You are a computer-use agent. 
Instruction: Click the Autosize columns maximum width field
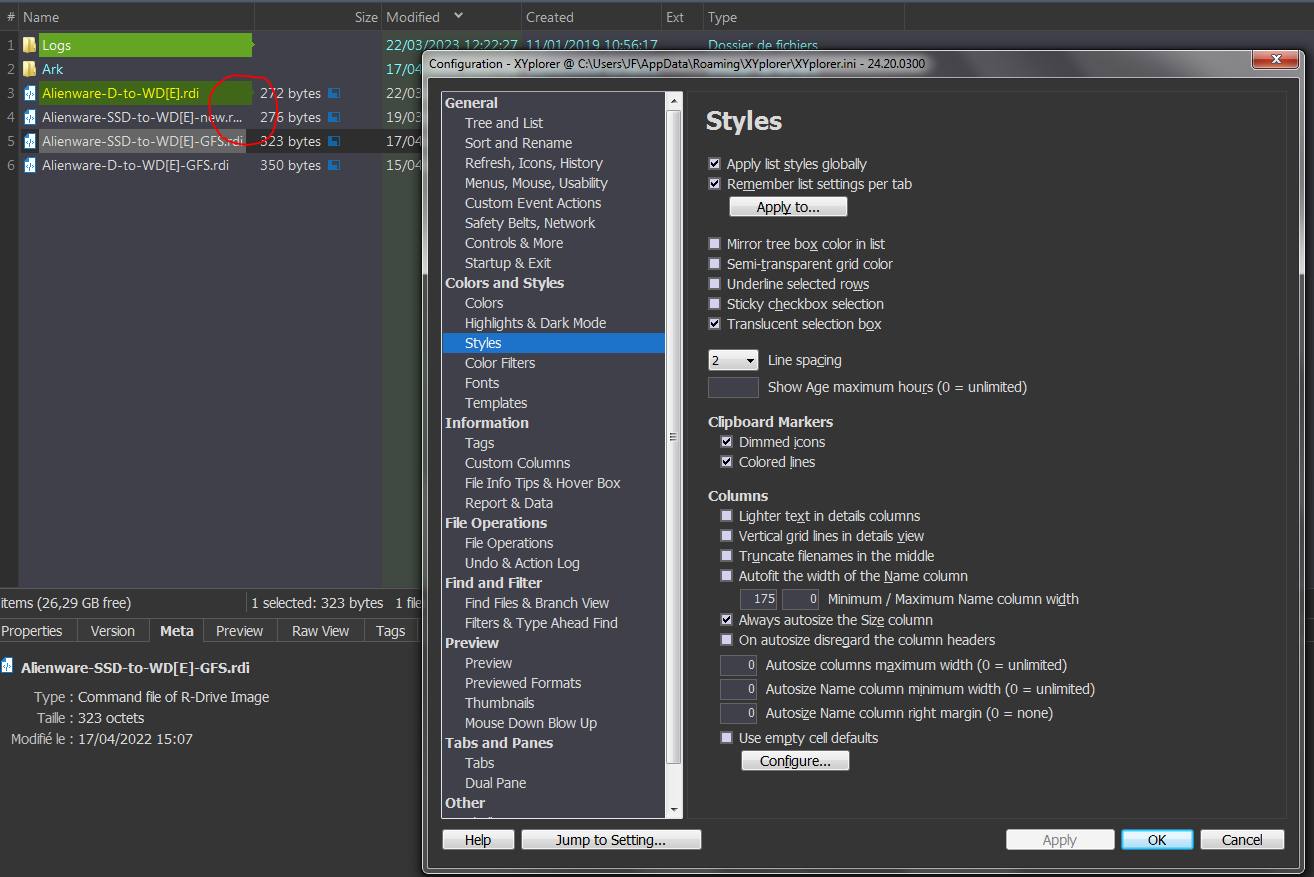(739, 665)
